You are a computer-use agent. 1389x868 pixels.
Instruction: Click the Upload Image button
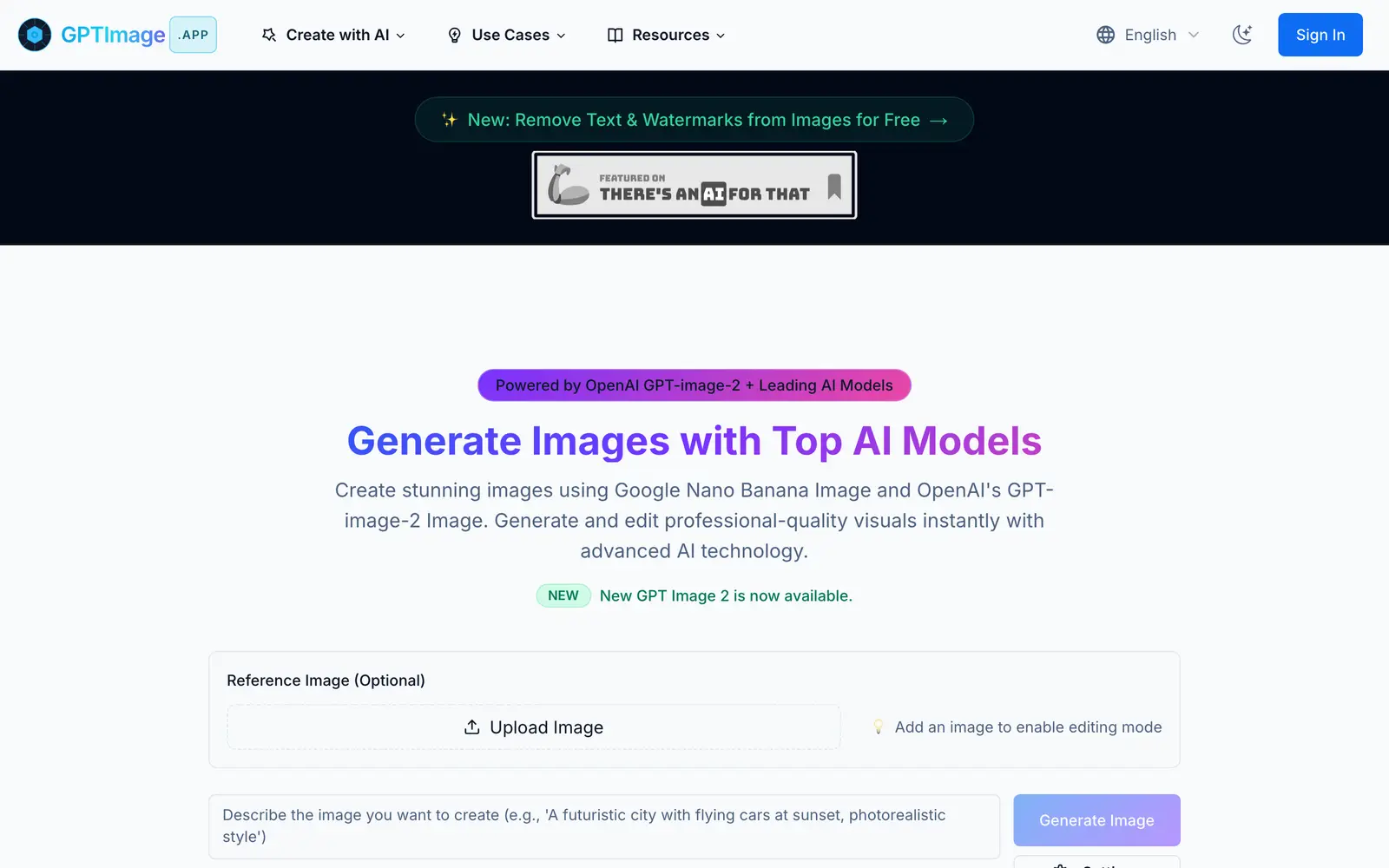[x=533, y=727]
